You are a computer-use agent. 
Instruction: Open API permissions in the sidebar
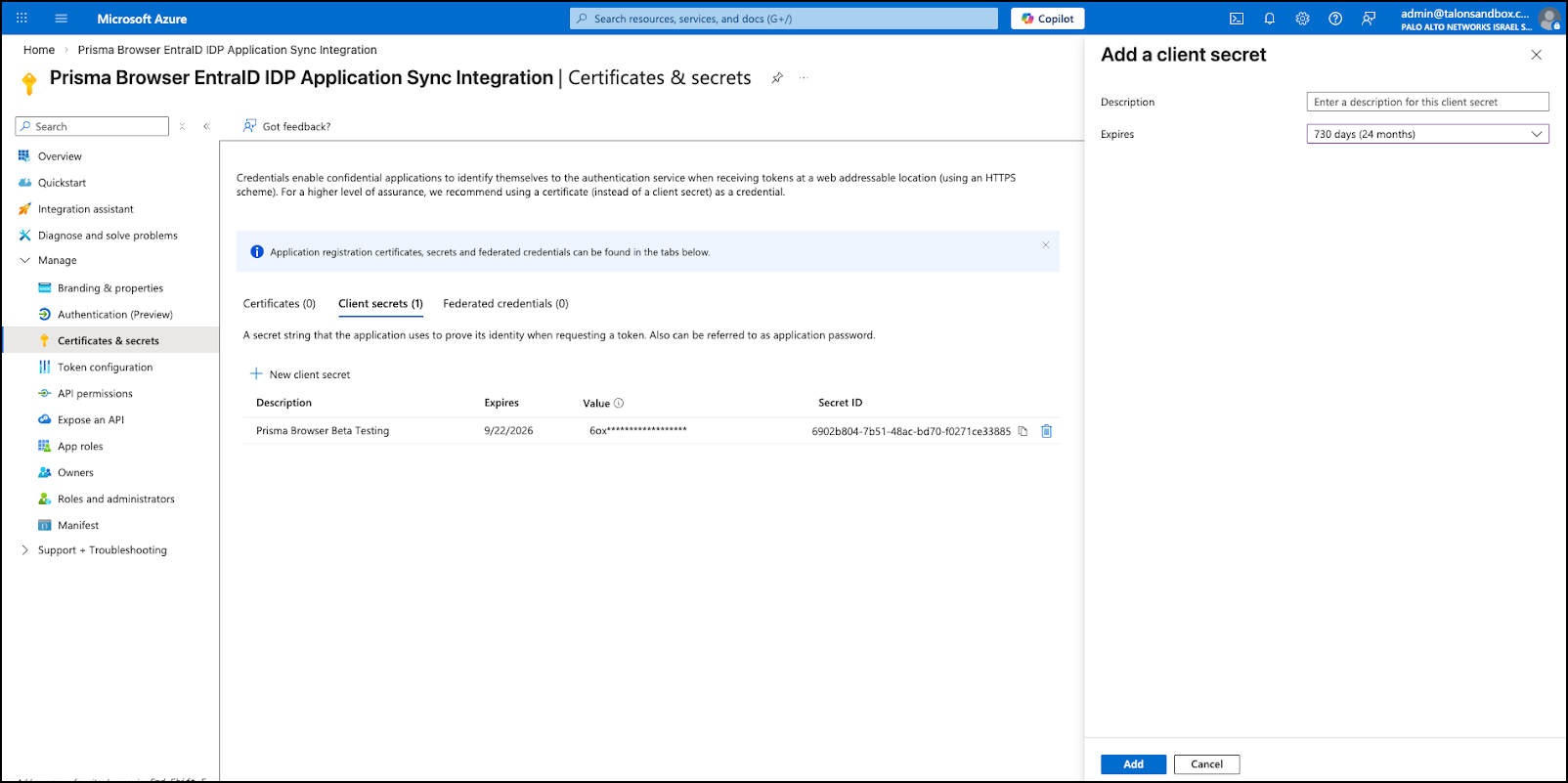95,394
